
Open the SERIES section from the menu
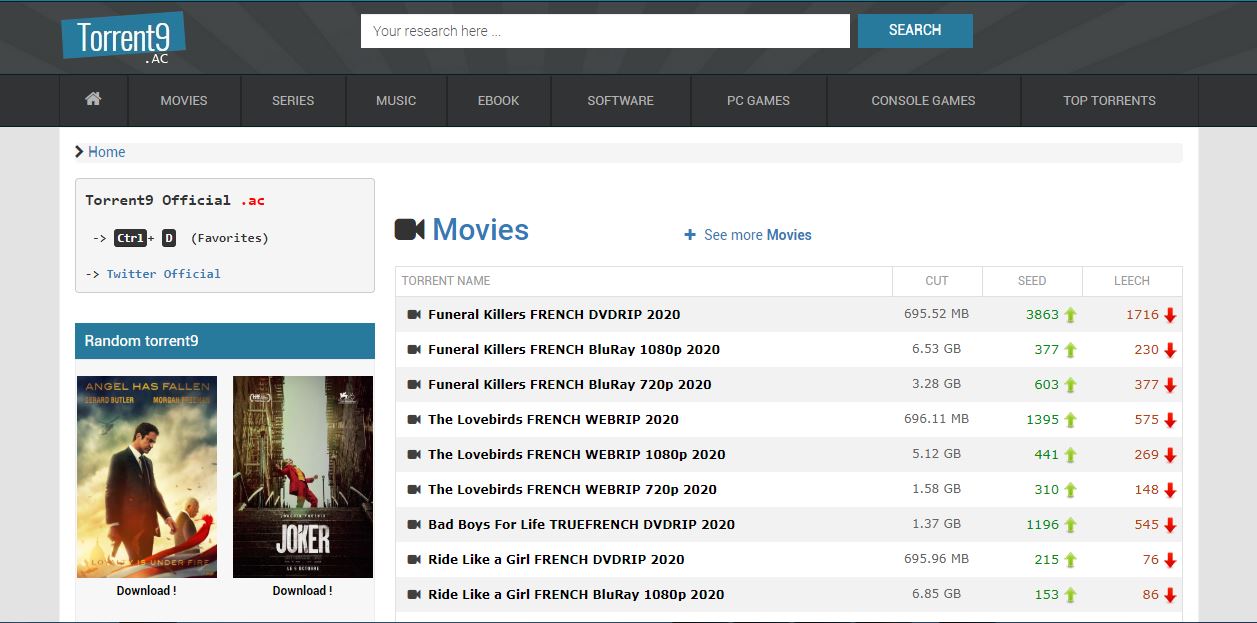coord(292,100)
